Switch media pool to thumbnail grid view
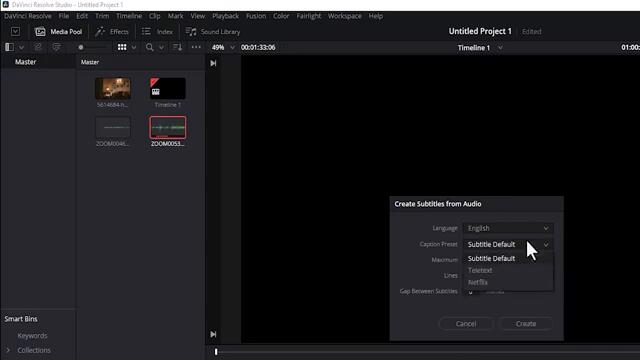Screen dimensions: 640x360 coord(122,47)
